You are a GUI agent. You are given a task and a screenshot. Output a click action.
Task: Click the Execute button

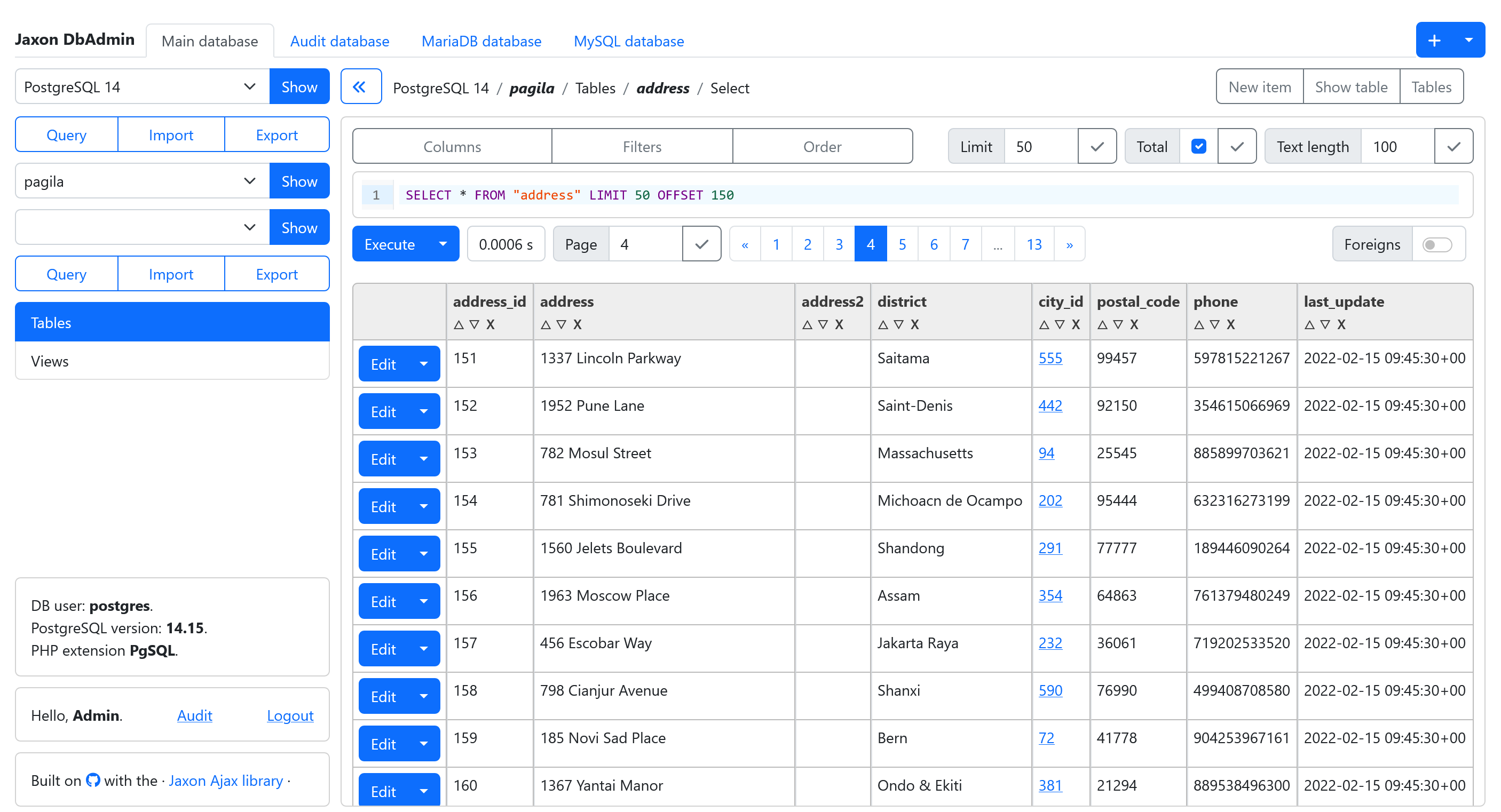(x=390, y=244)
